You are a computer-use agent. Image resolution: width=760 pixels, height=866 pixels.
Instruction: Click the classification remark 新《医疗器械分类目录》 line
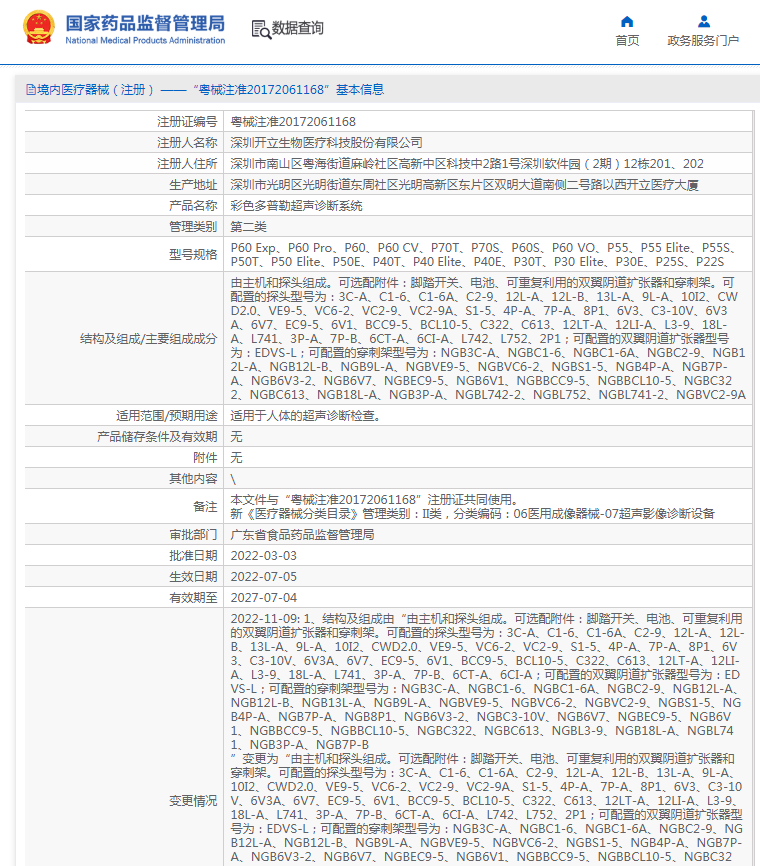(x=472, y=514)
